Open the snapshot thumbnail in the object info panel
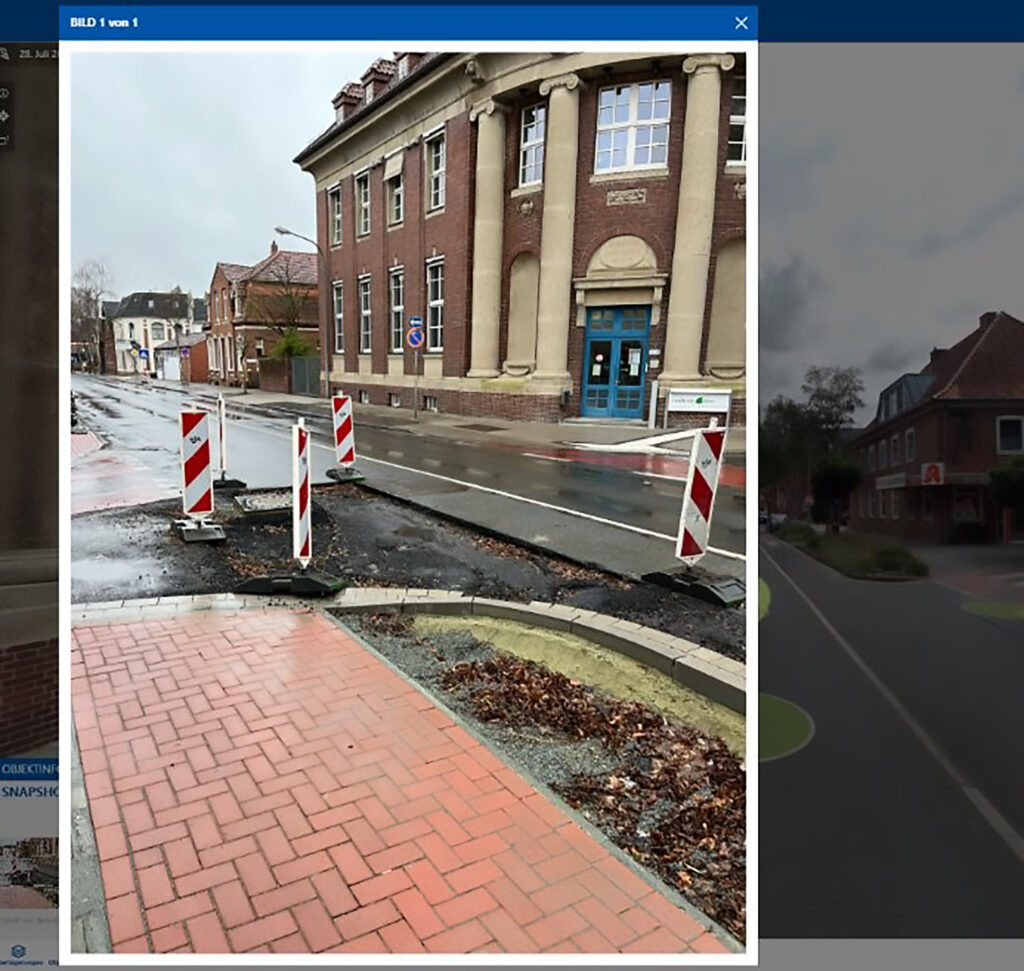The height and width of the screenshot is (971, 1024). pos(28,870)
